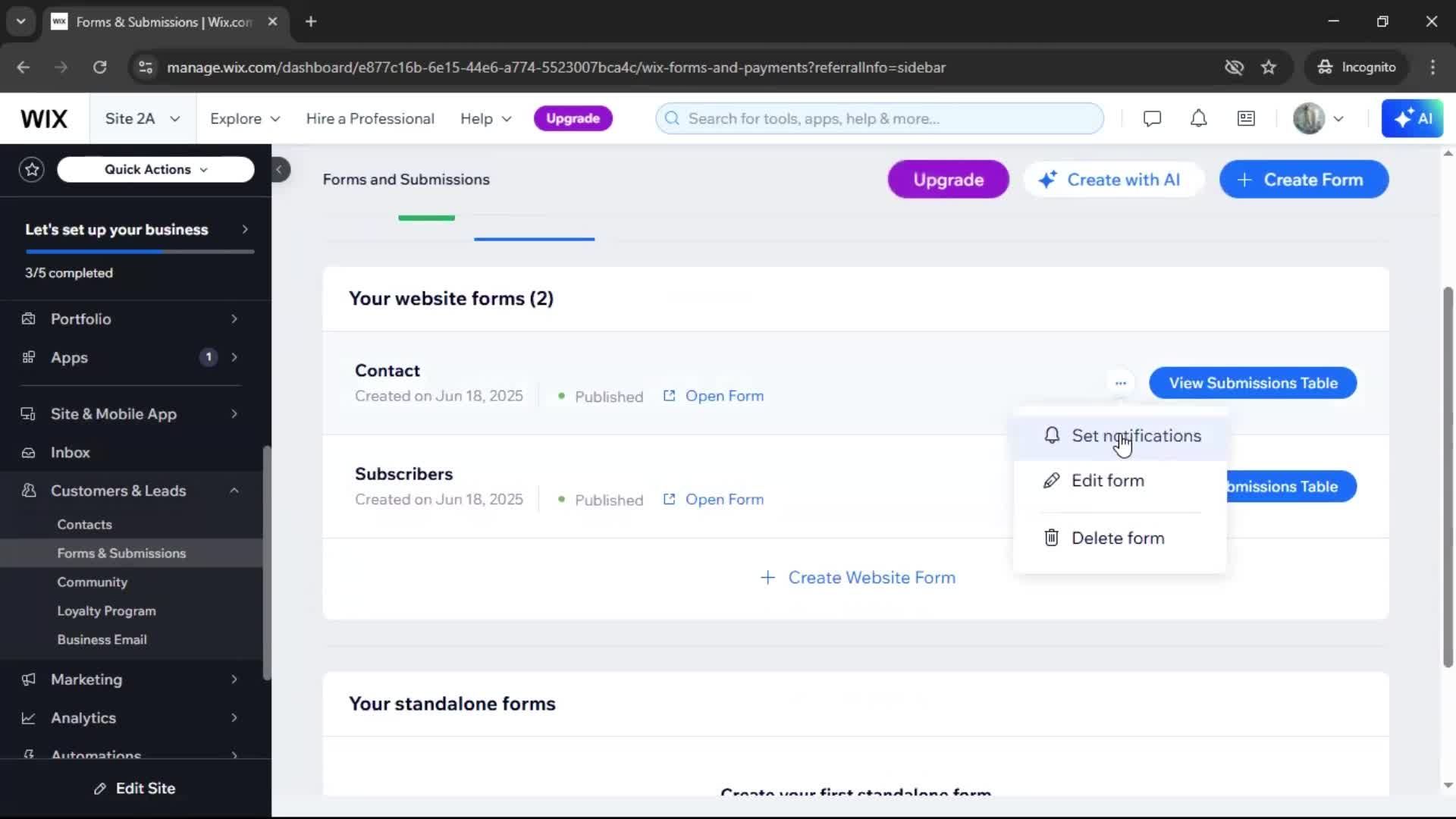Viewport: 1456px width, 819px height.
Task: Open Community in sidebar
Action: [x=92, y=582]
